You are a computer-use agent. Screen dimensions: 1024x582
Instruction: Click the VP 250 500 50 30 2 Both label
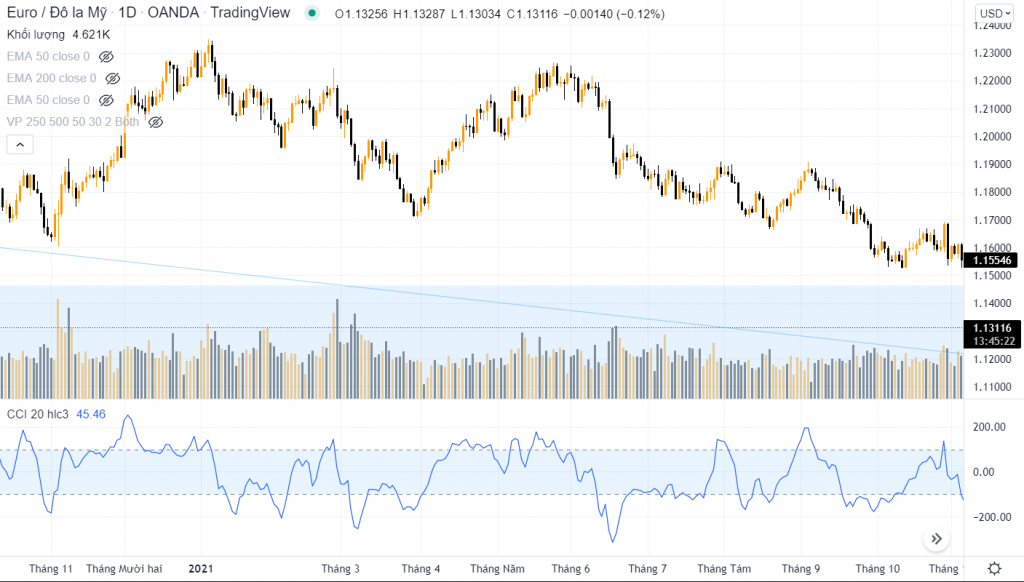click(x=72, y=122)
